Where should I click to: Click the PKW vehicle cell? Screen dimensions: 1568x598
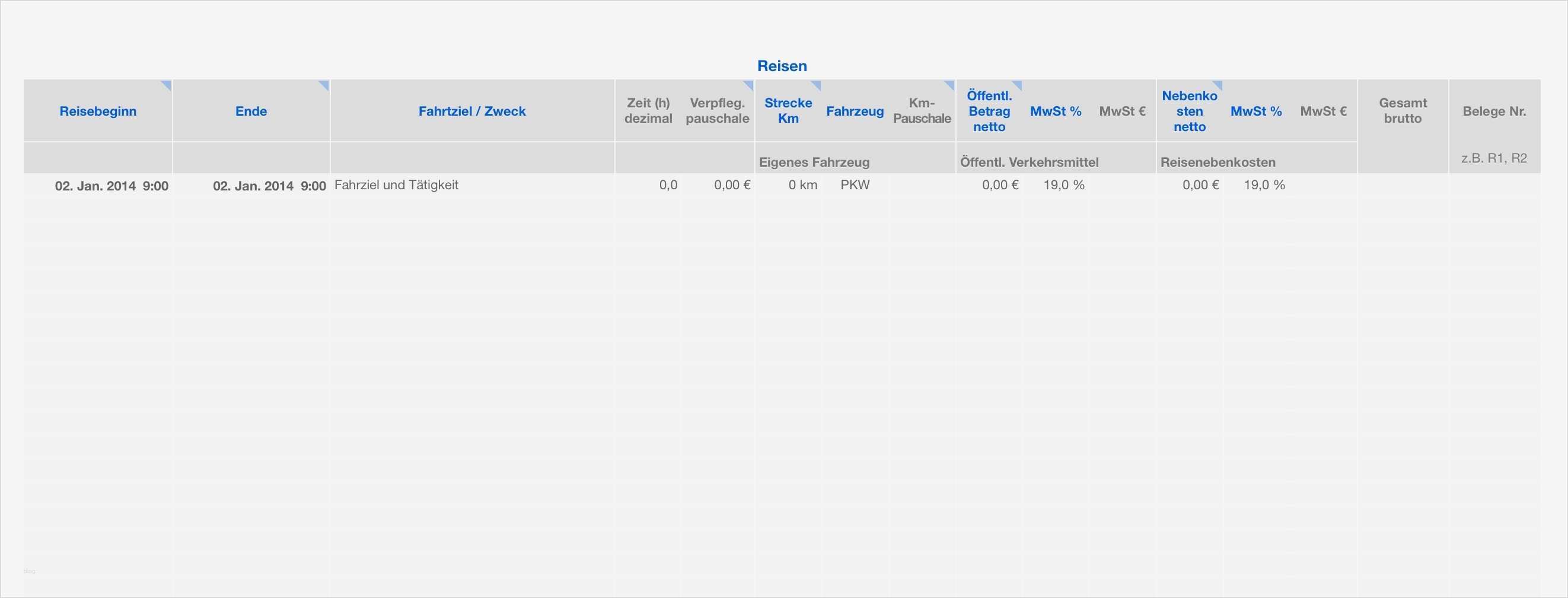pyautogui.click(x=855, y=185)
